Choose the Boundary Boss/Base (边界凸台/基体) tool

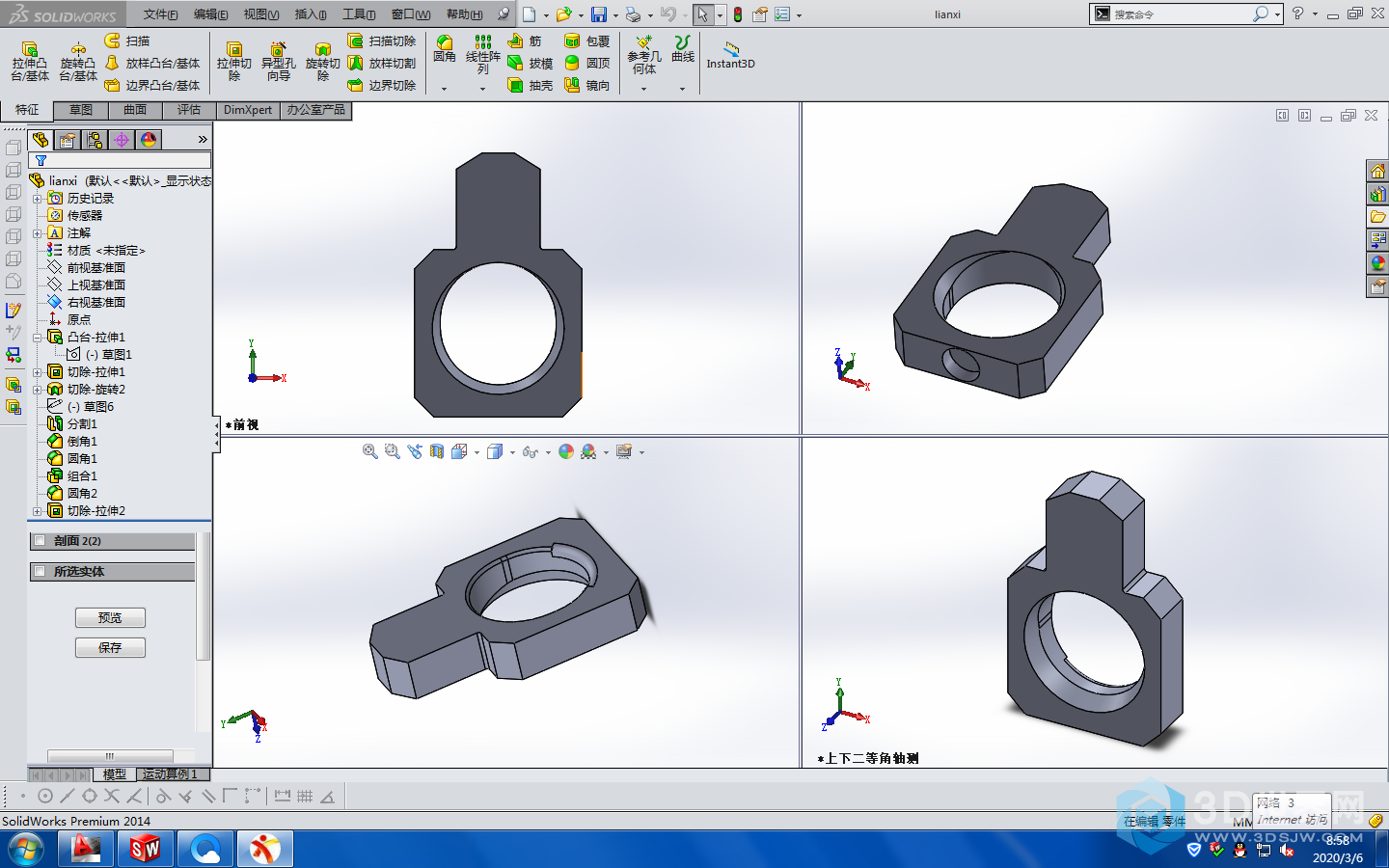click(x=152, y=85)
